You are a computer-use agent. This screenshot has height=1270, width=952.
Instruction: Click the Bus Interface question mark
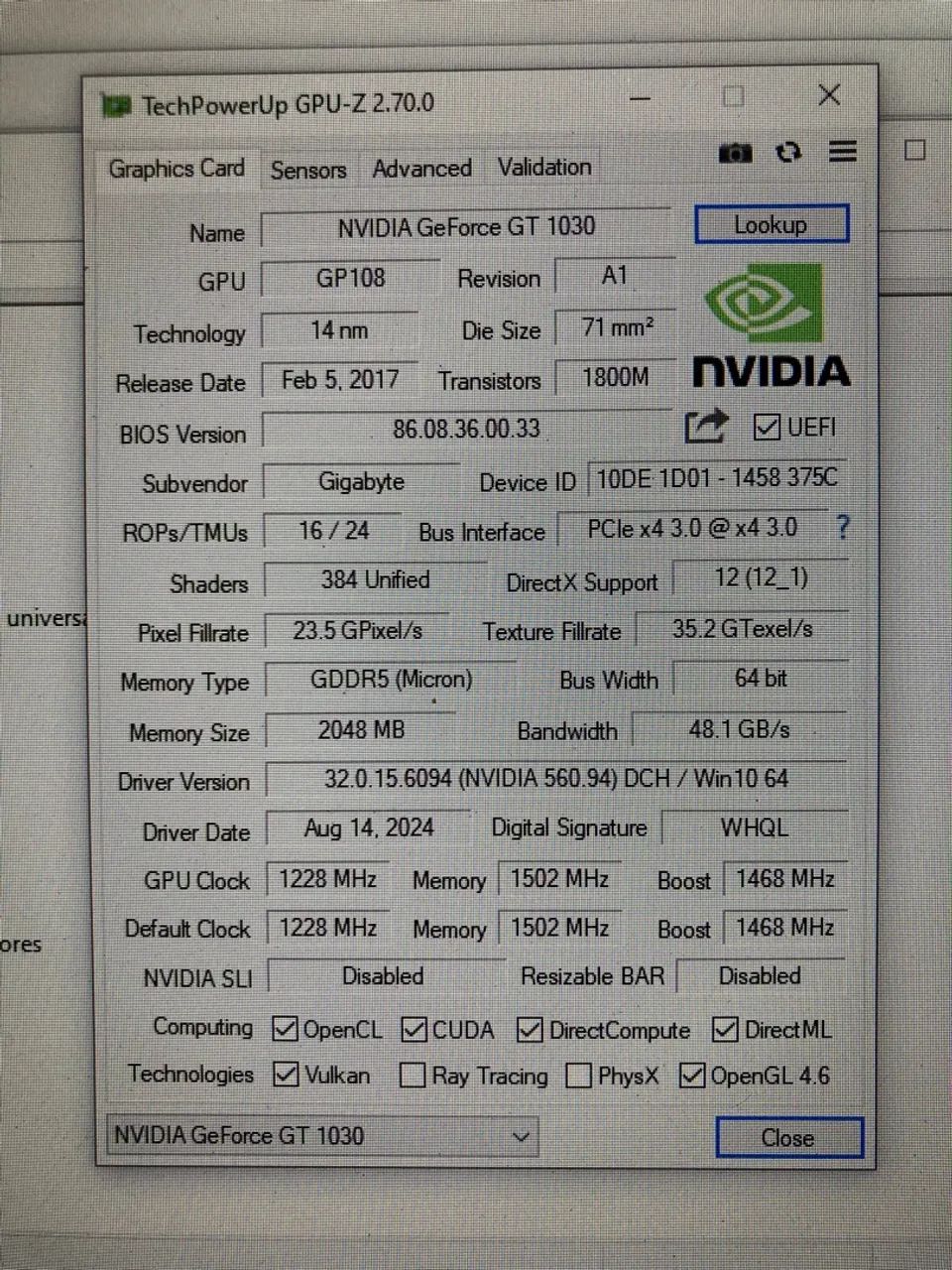pyautogui.click(x=843, y=527)
